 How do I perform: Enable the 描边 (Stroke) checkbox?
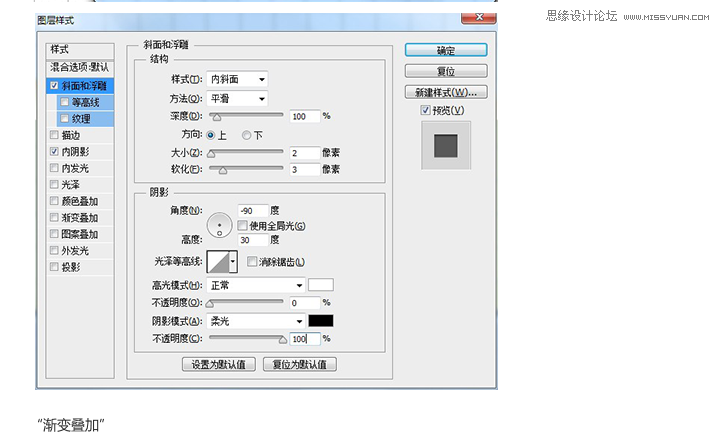pos(54,135)
